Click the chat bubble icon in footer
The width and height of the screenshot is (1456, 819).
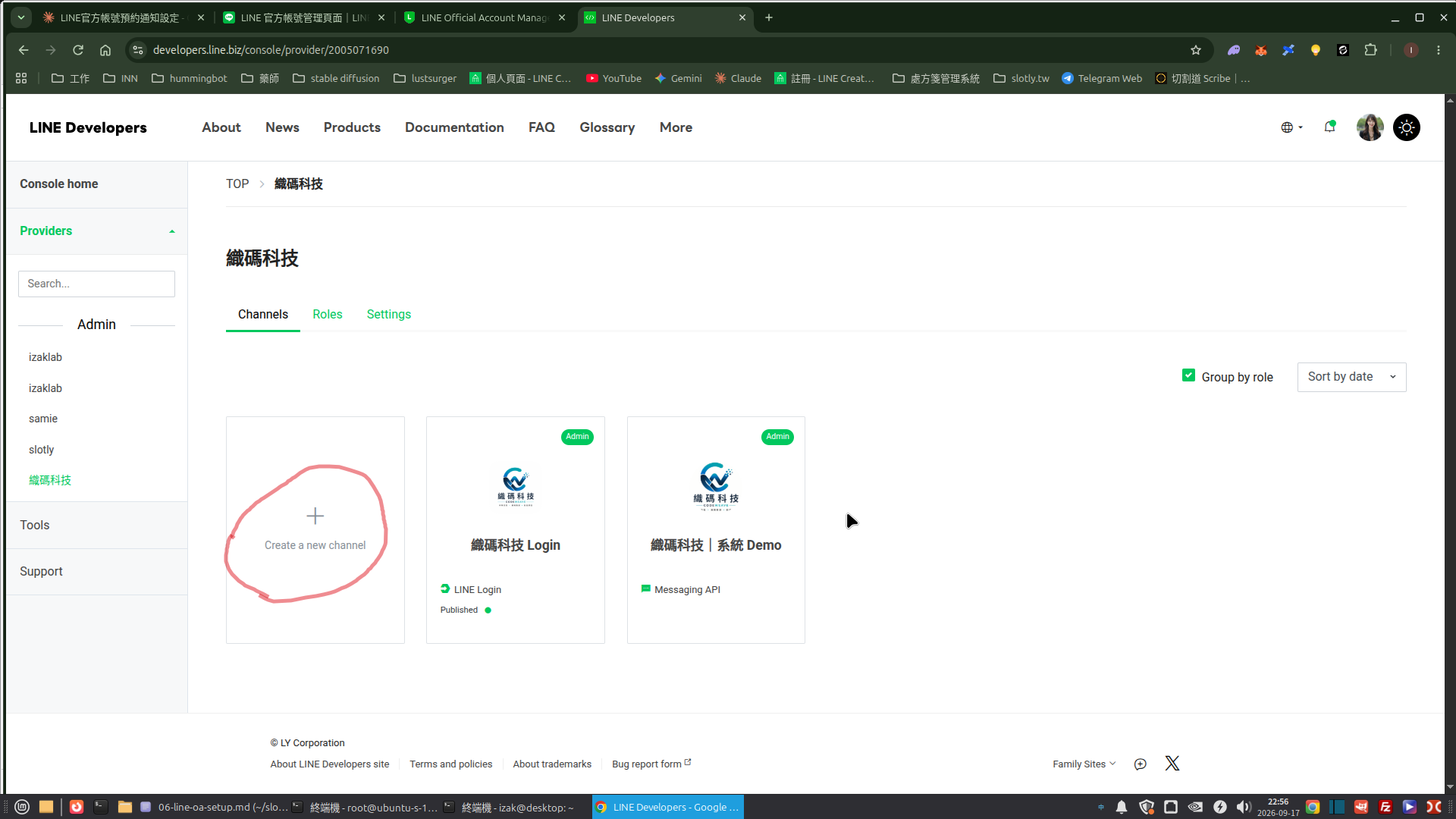(x=1140, y=764)
